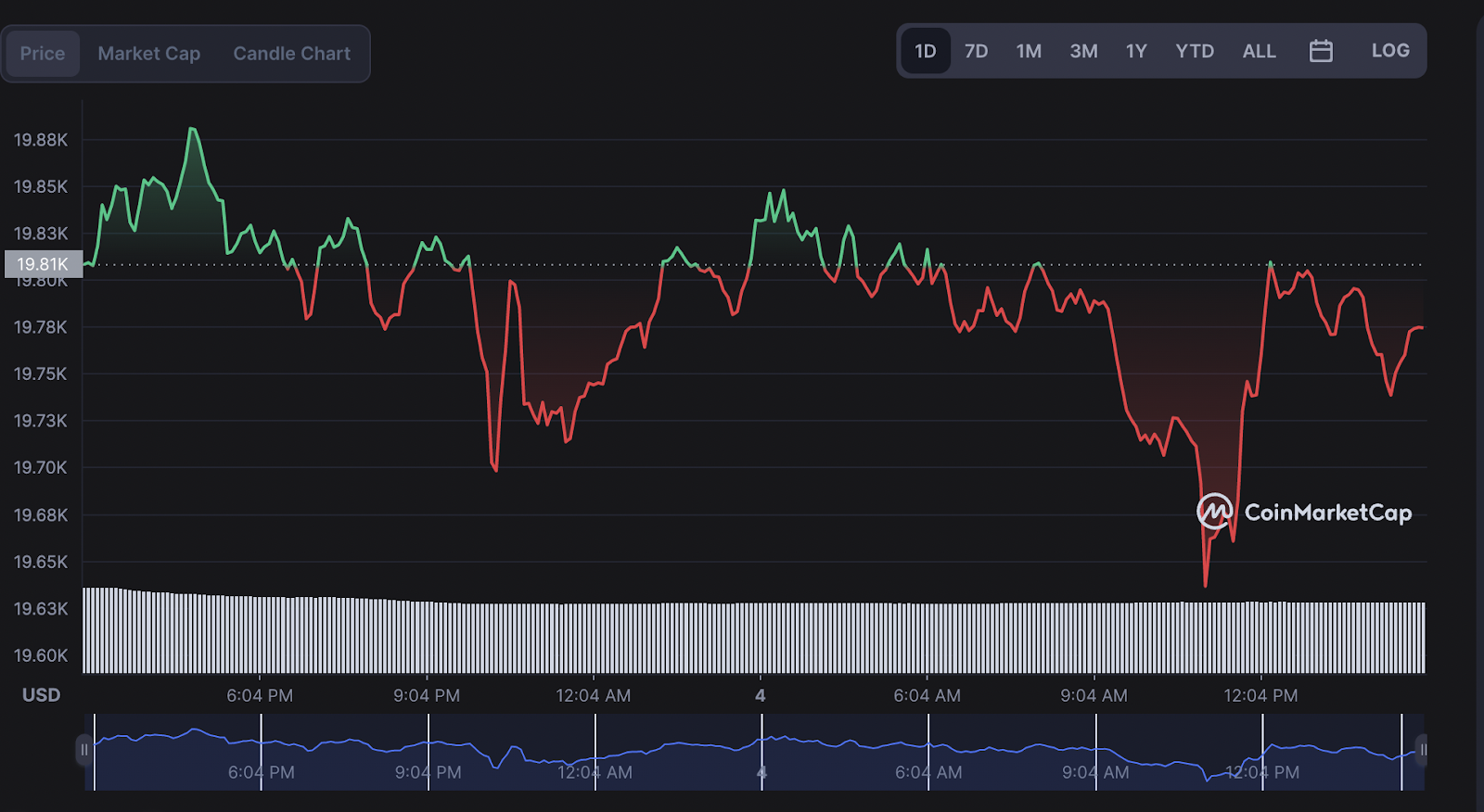The image size is (1484, 812).
Task: Select the 1D time range
Action: pyautogui.click(x=926, y=51)
